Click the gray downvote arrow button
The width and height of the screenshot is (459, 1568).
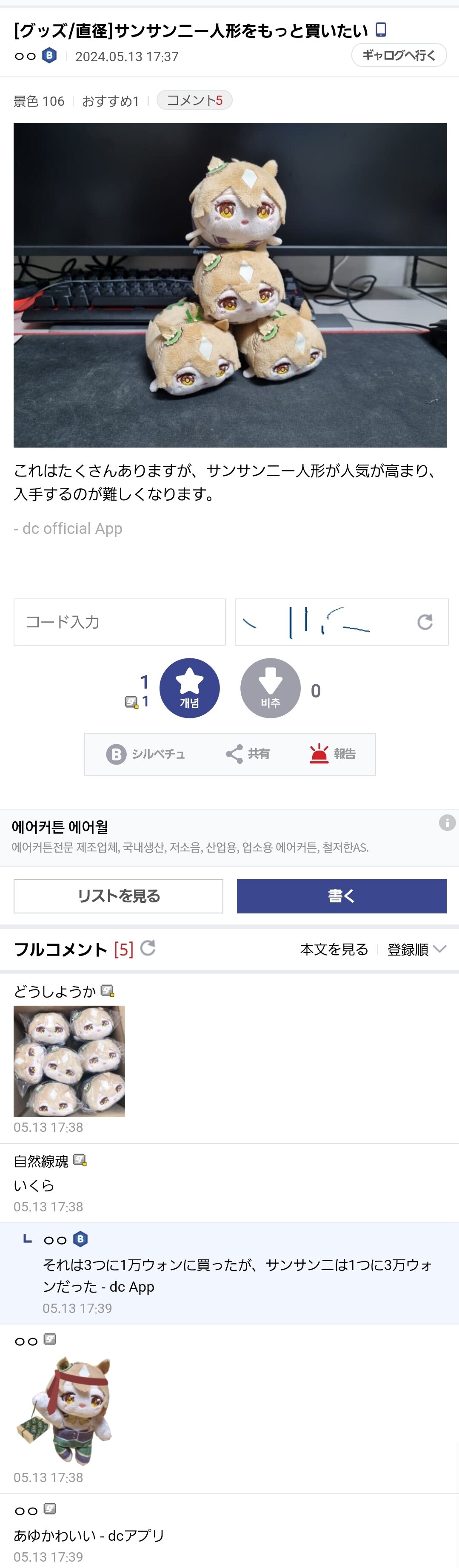(x=270, y=687)
